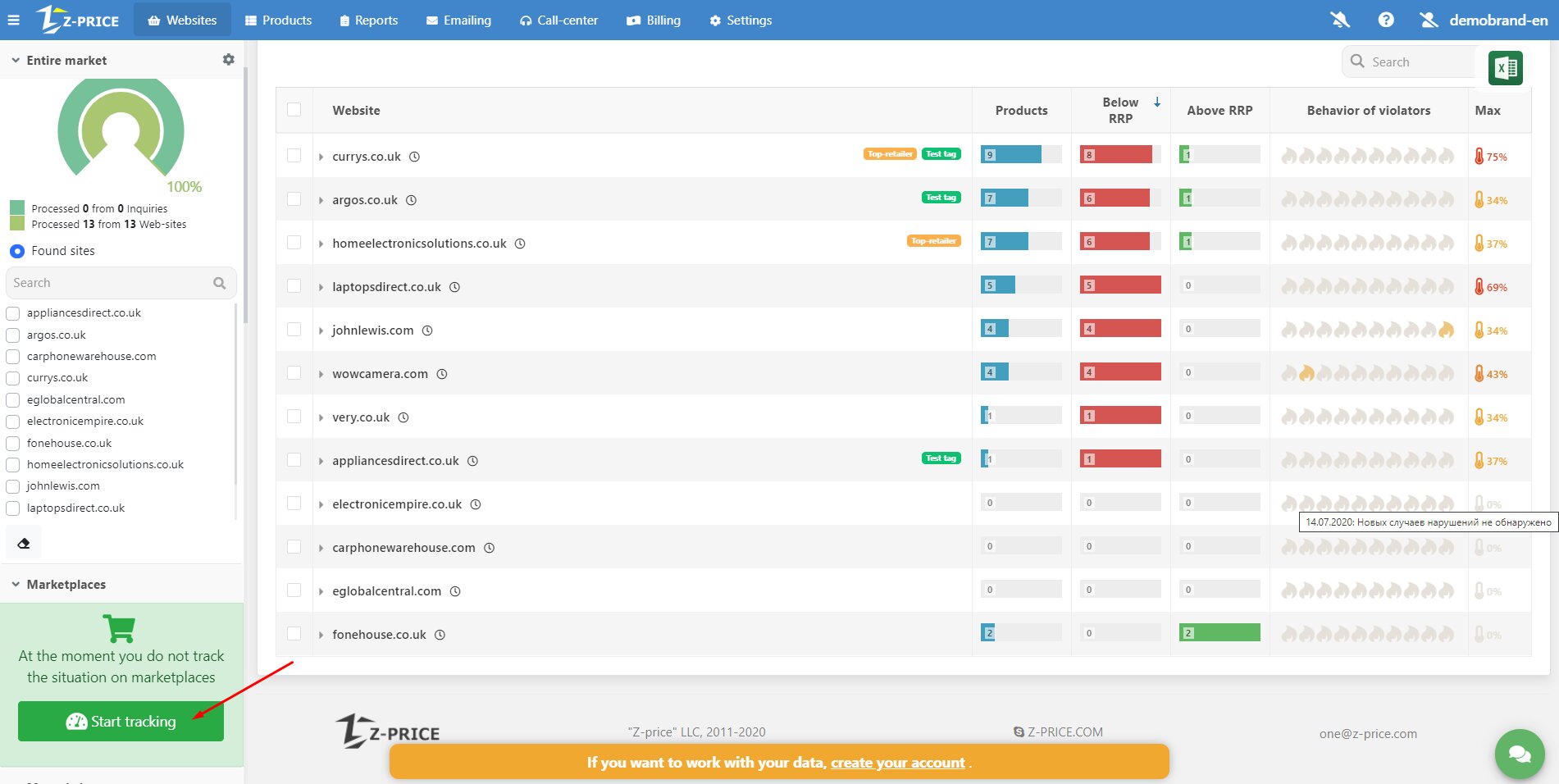Screen dimensions: 1559x784
Task: Open the Z-PRICE.COM footer link
Action: click(x=1058, y=732)
